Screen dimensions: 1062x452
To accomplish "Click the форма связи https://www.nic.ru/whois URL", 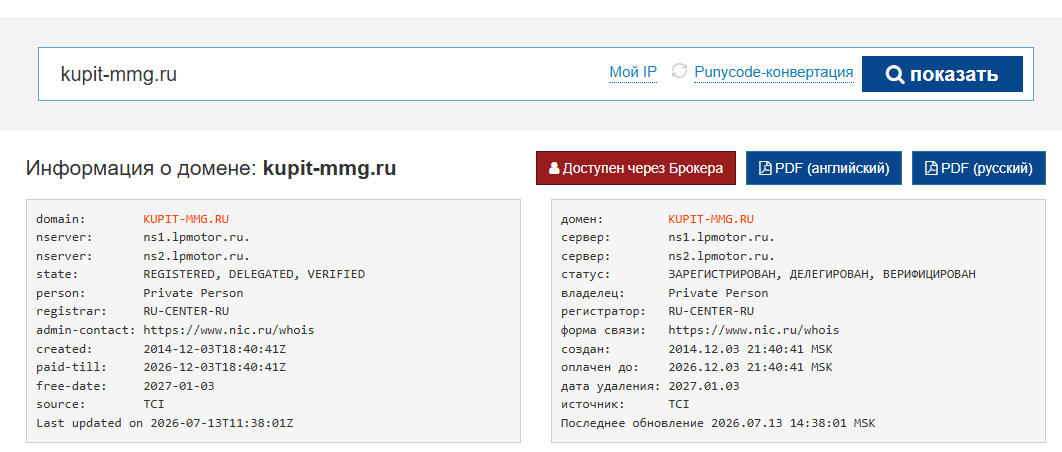I will pos(753,330).
